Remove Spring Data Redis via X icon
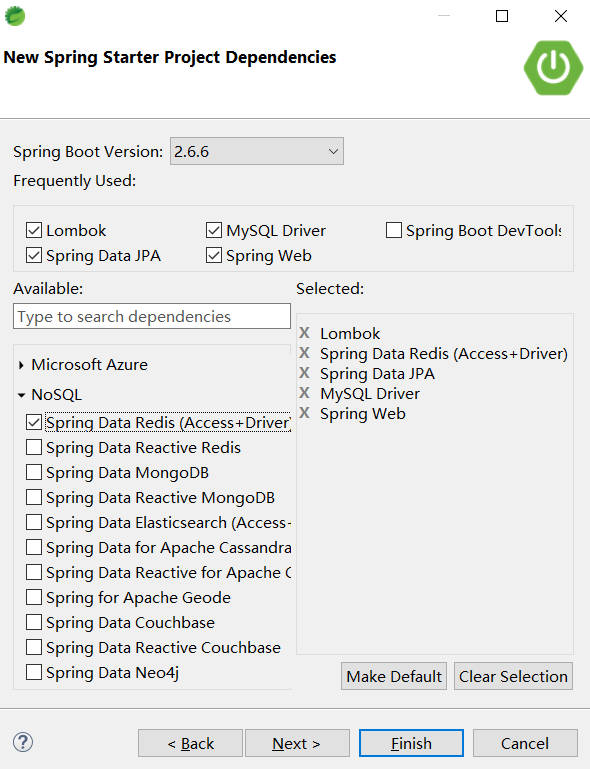Viewport: 590px width, 769px height. coord(305,353)
